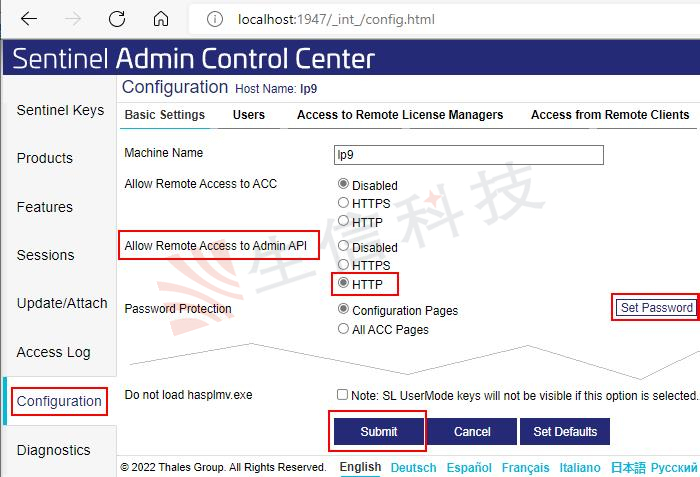Go back to the previous browser page
The height and width of the screenshot is (477, 700).
29,19
